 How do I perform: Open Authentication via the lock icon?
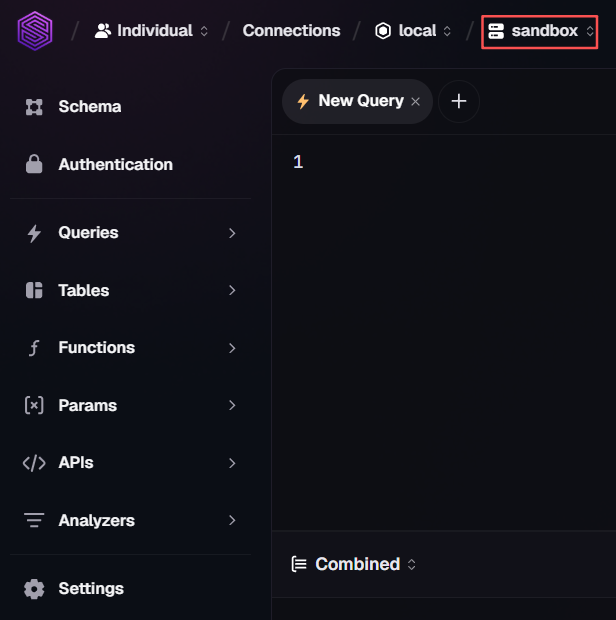34,164
